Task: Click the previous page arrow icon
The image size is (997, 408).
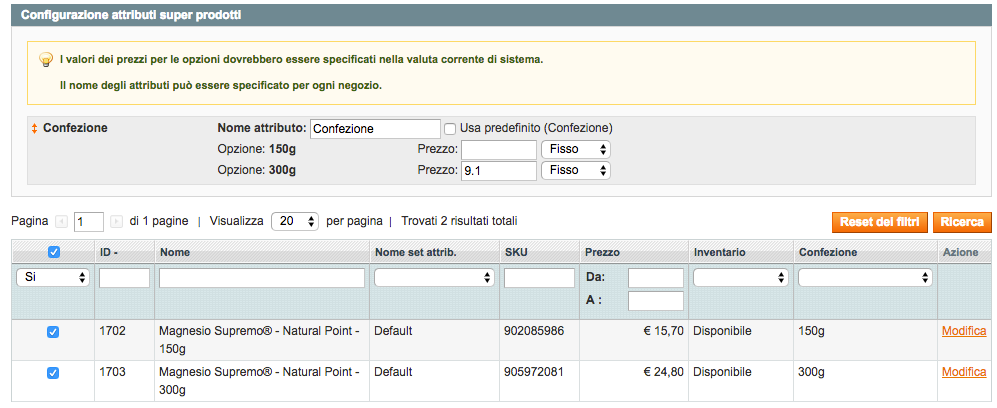Action: (x=61, y=221)
